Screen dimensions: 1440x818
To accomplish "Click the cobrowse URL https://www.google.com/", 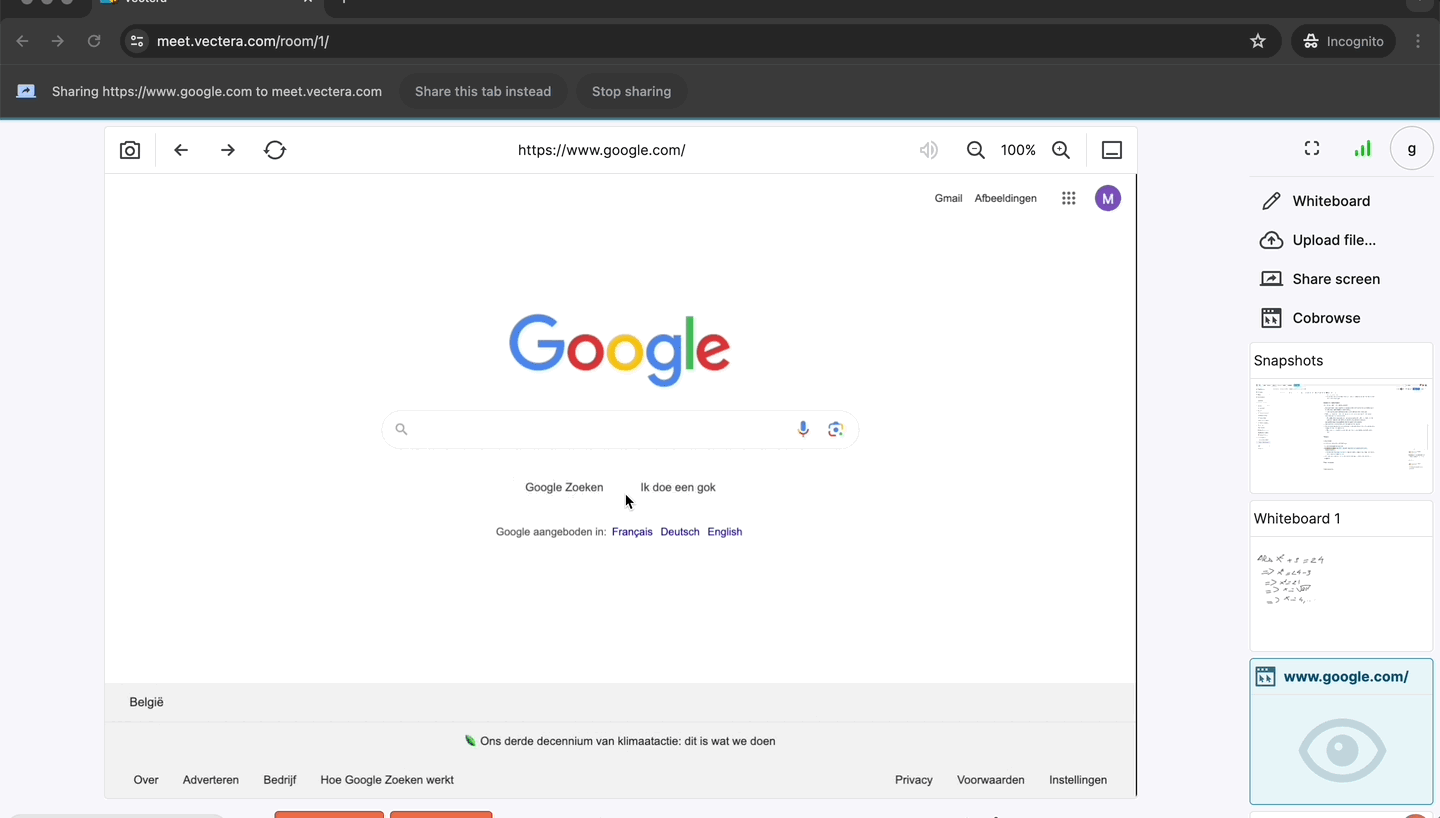I will (601, 150).
